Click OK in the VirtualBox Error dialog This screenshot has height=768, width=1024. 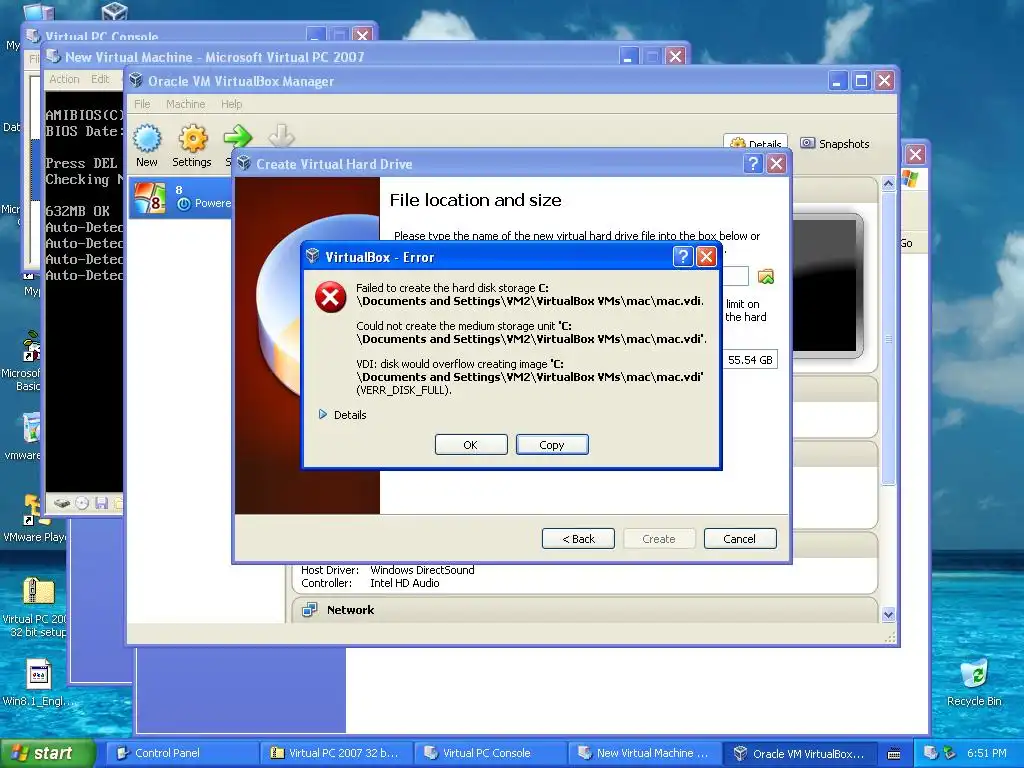click(x=471, y=445)
